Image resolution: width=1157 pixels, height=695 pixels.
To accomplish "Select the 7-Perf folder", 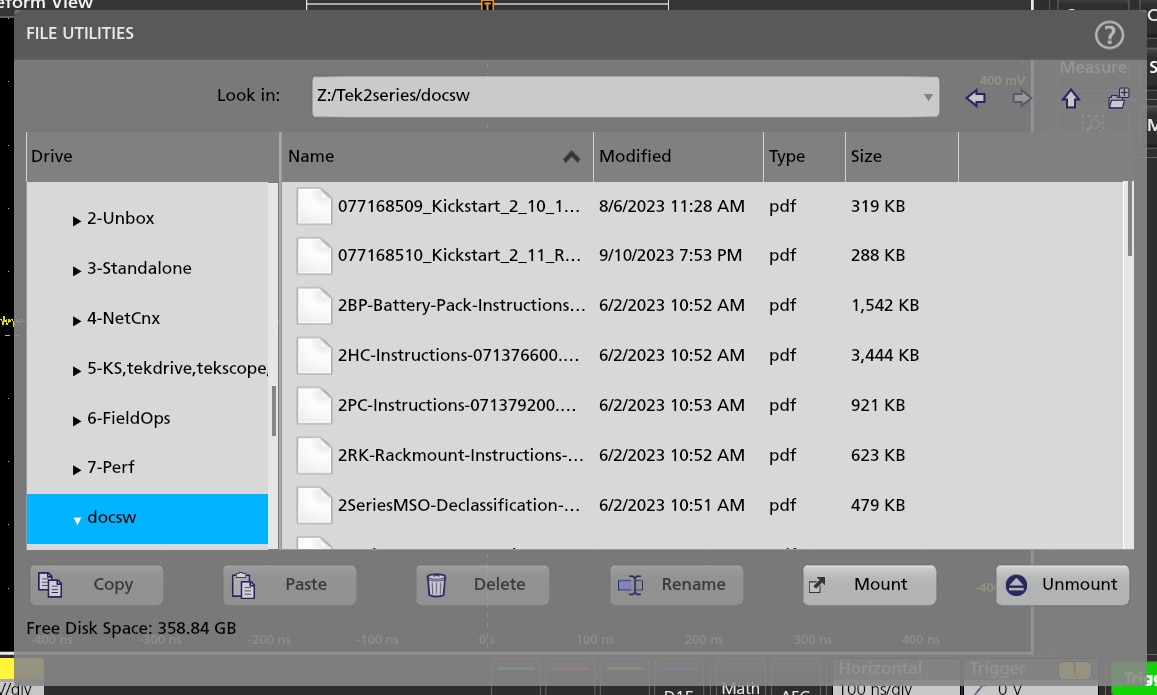I will 111,468.
